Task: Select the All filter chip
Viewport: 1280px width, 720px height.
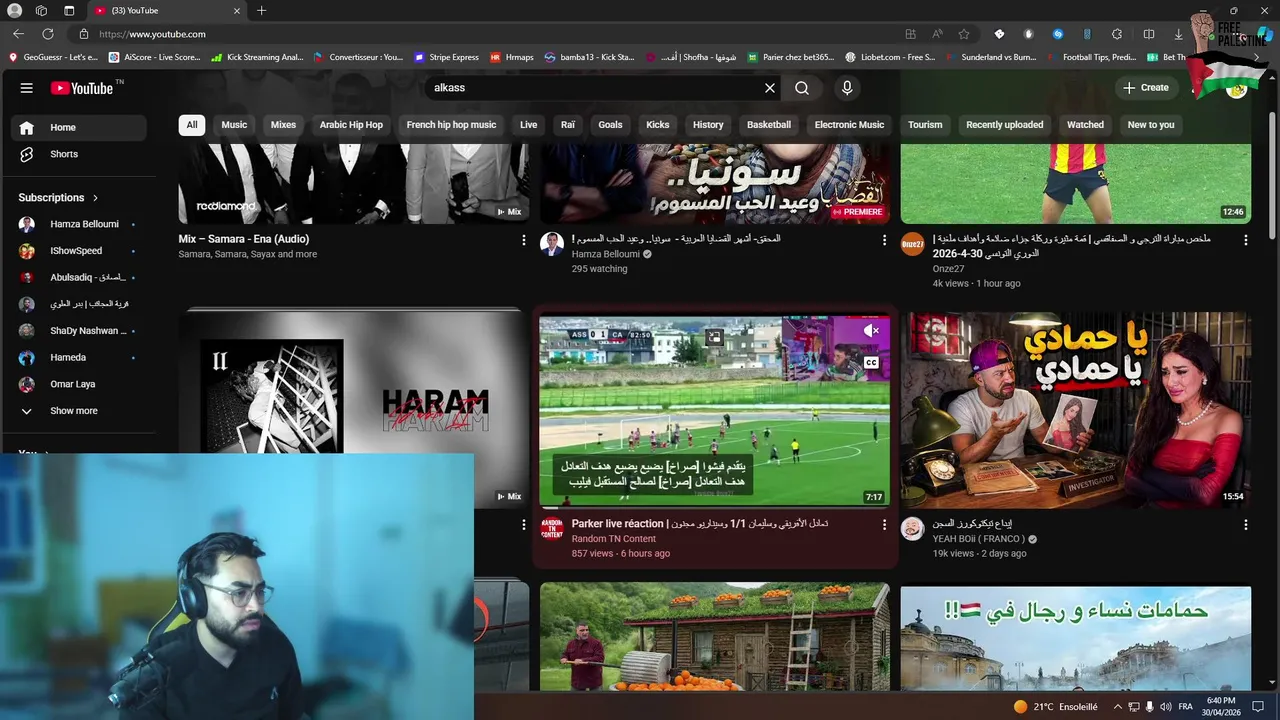Action: [x=192, y=125]
